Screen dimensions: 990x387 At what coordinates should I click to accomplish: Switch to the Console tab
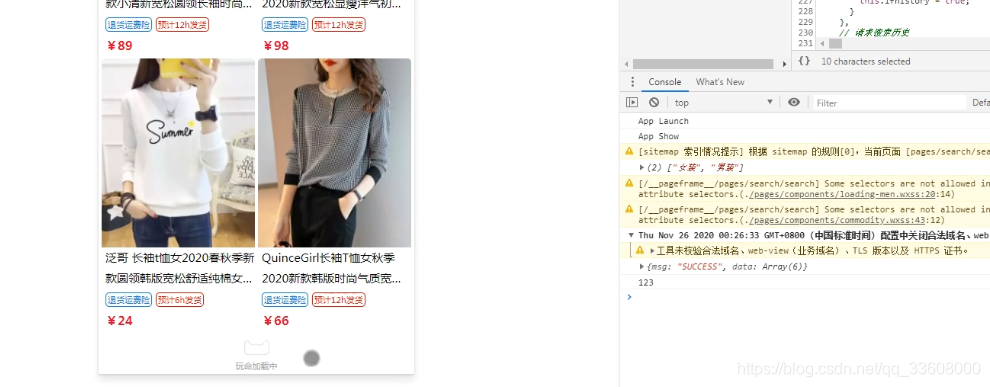coord(665,82)
